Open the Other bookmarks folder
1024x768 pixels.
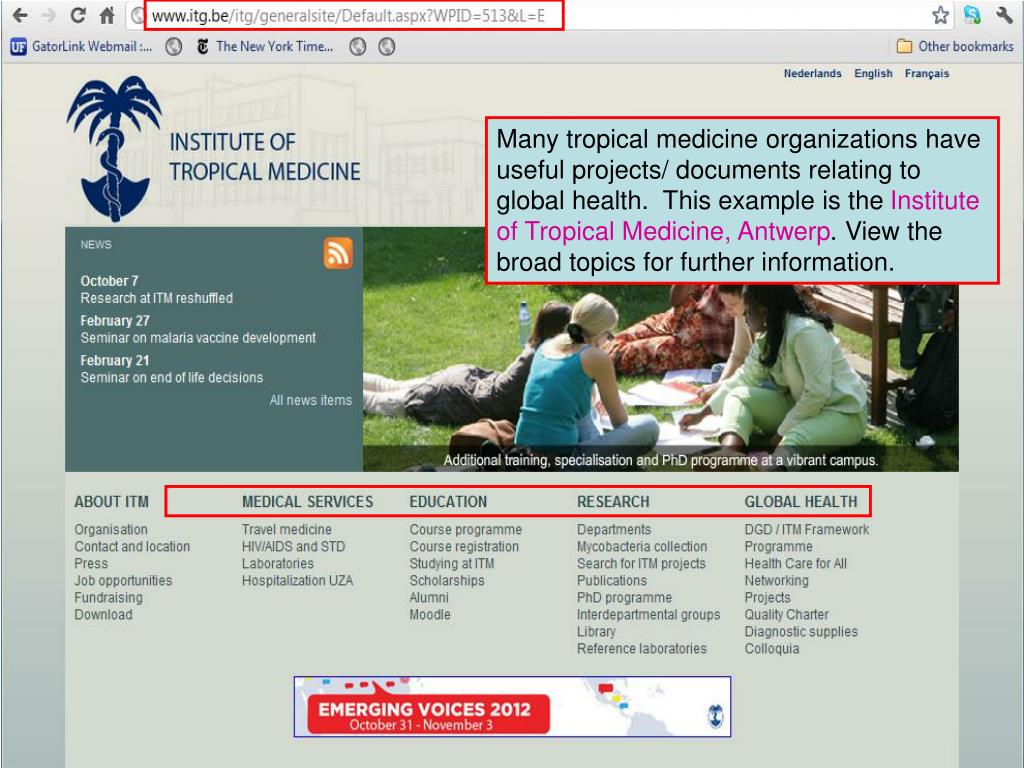tap(955, 46)
